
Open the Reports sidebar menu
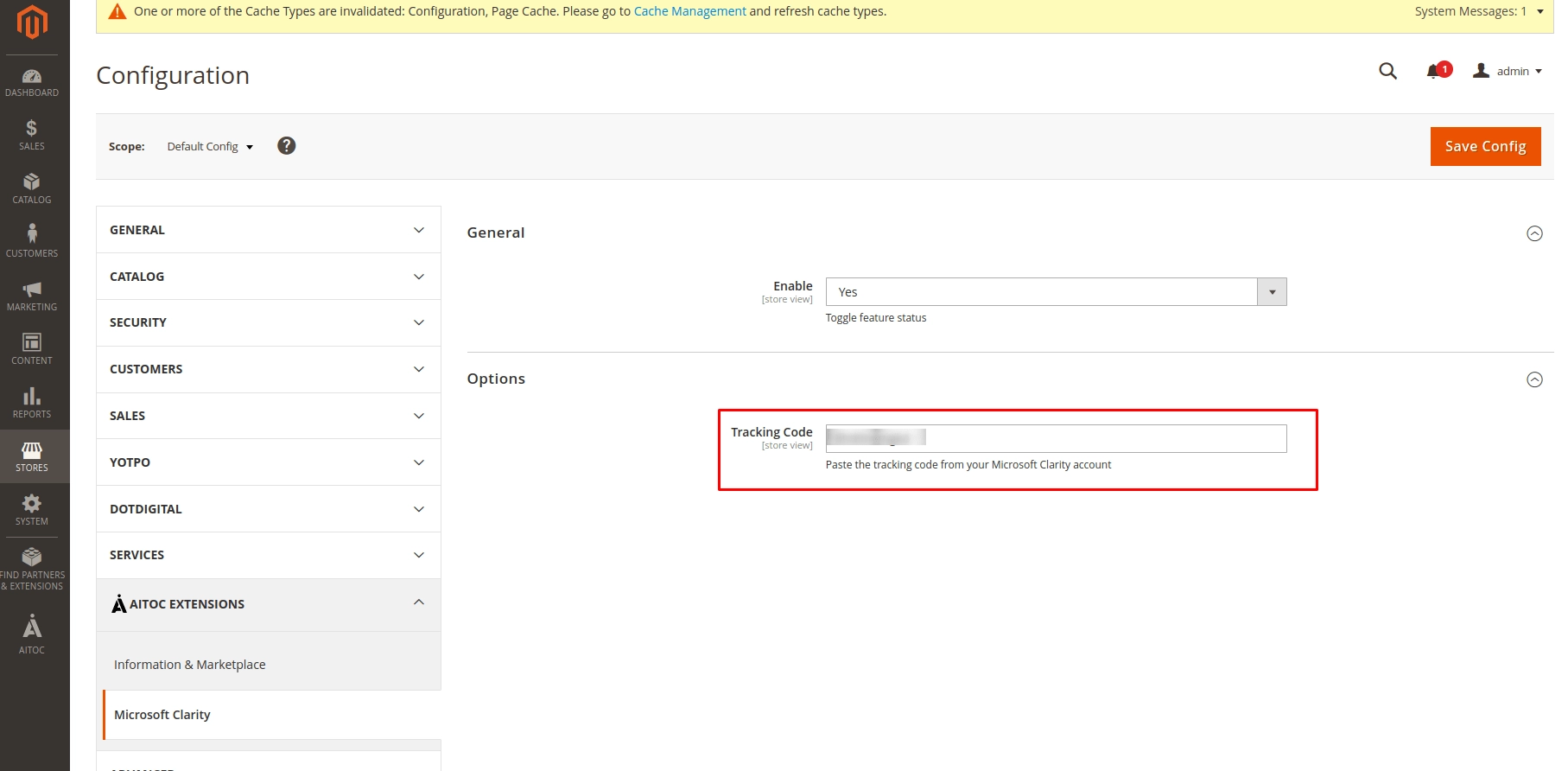[32, 404]
